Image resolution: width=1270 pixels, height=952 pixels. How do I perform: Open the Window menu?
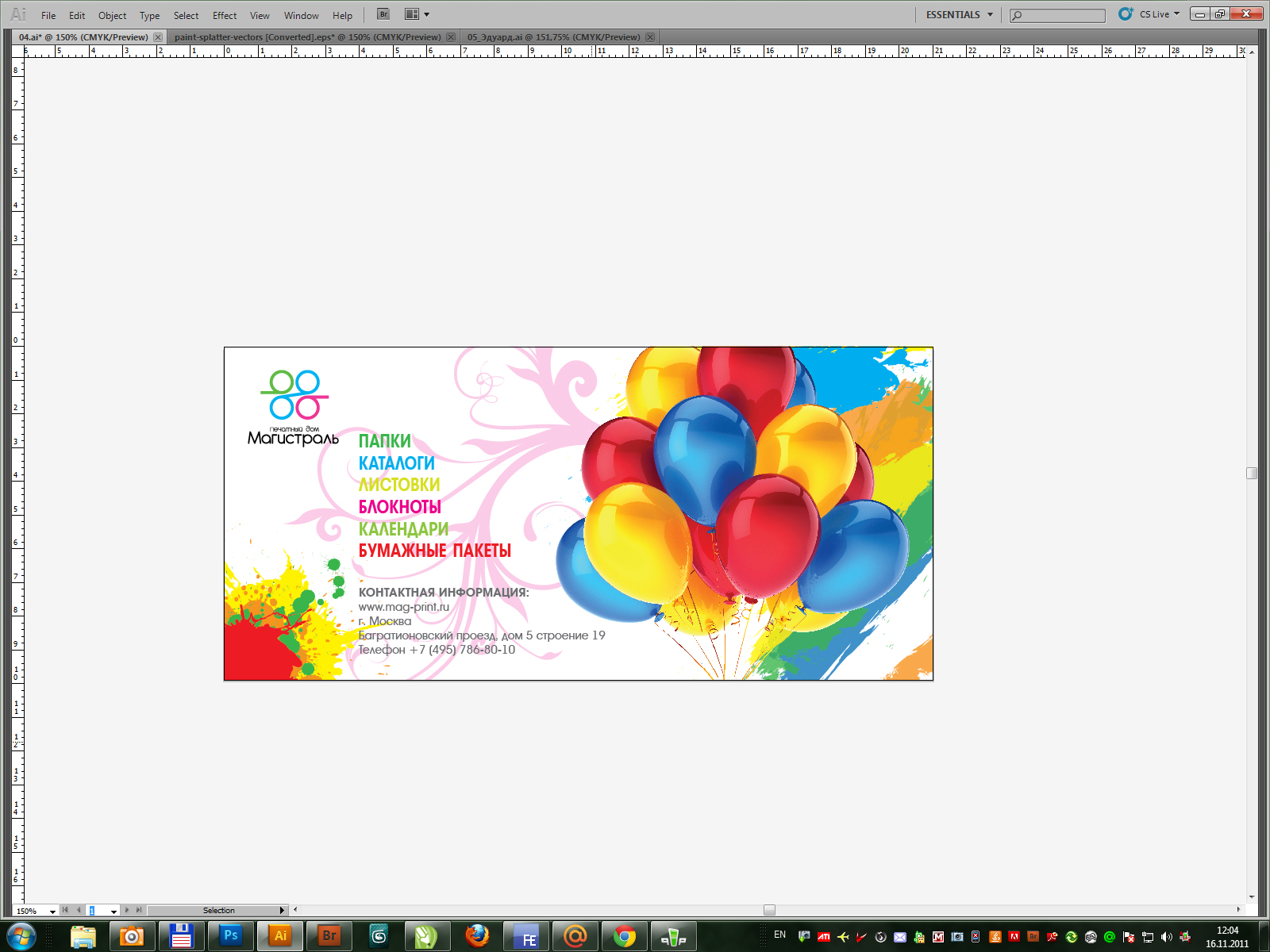point(301,15)
